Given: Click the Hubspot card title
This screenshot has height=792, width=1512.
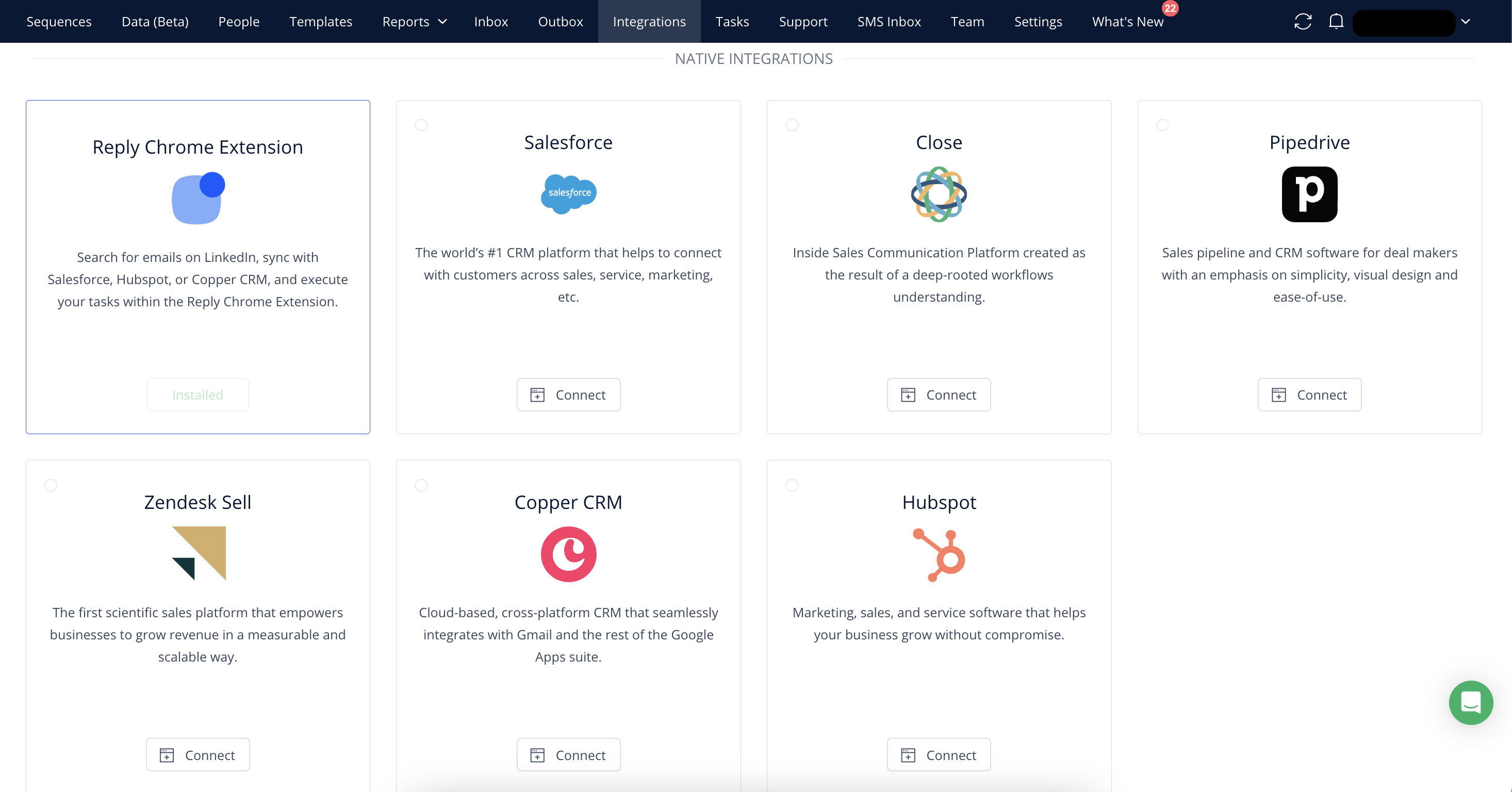Looking at the screenshot, I should pos(939,502).
